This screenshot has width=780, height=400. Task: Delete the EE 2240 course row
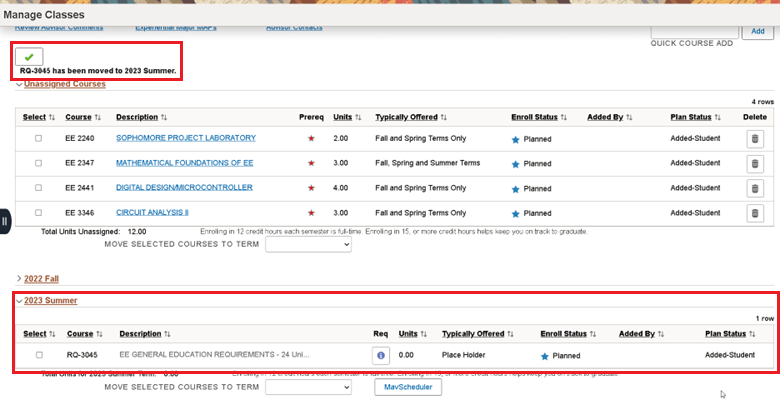[x=755, y=138]
